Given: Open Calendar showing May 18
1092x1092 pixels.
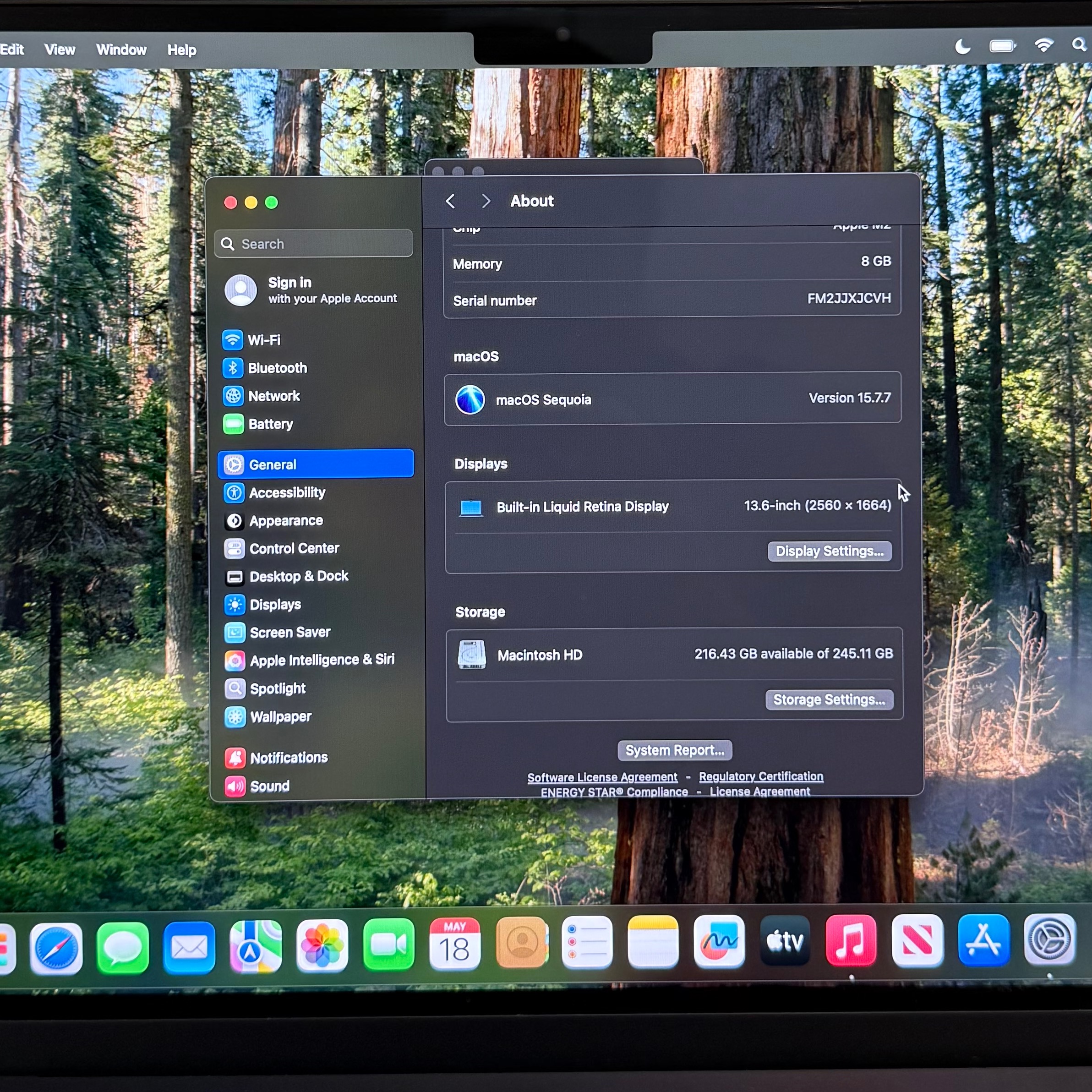Looking at the screenshot, I should pyautogui.click(x=454, y=943).
